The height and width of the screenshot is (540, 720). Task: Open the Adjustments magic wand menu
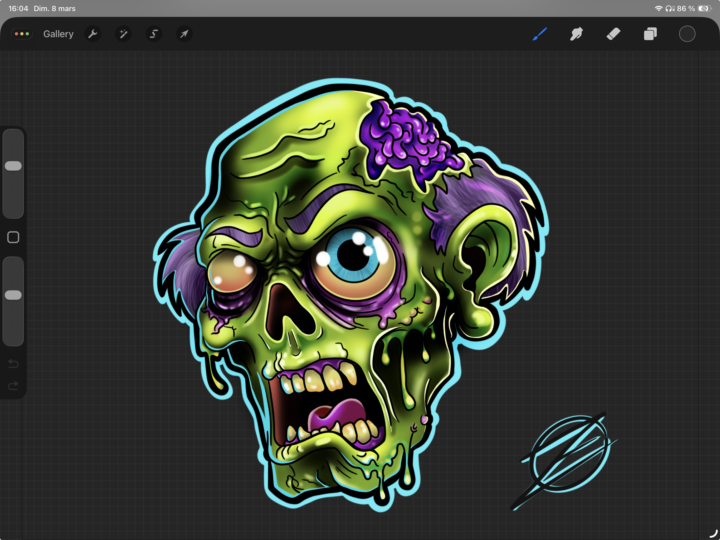[123, 34]
